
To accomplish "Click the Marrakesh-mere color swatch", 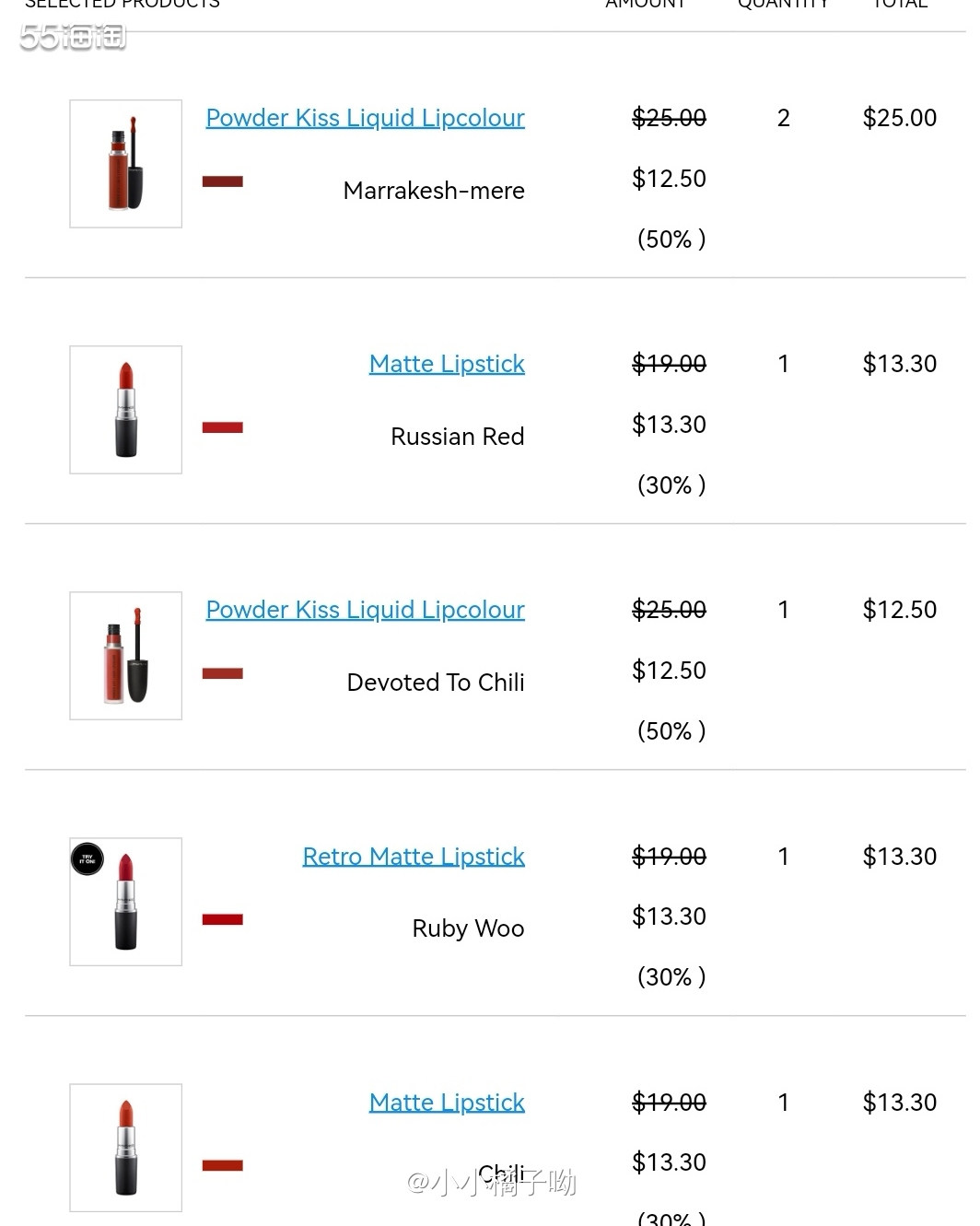I will click(x=223, y=181).
